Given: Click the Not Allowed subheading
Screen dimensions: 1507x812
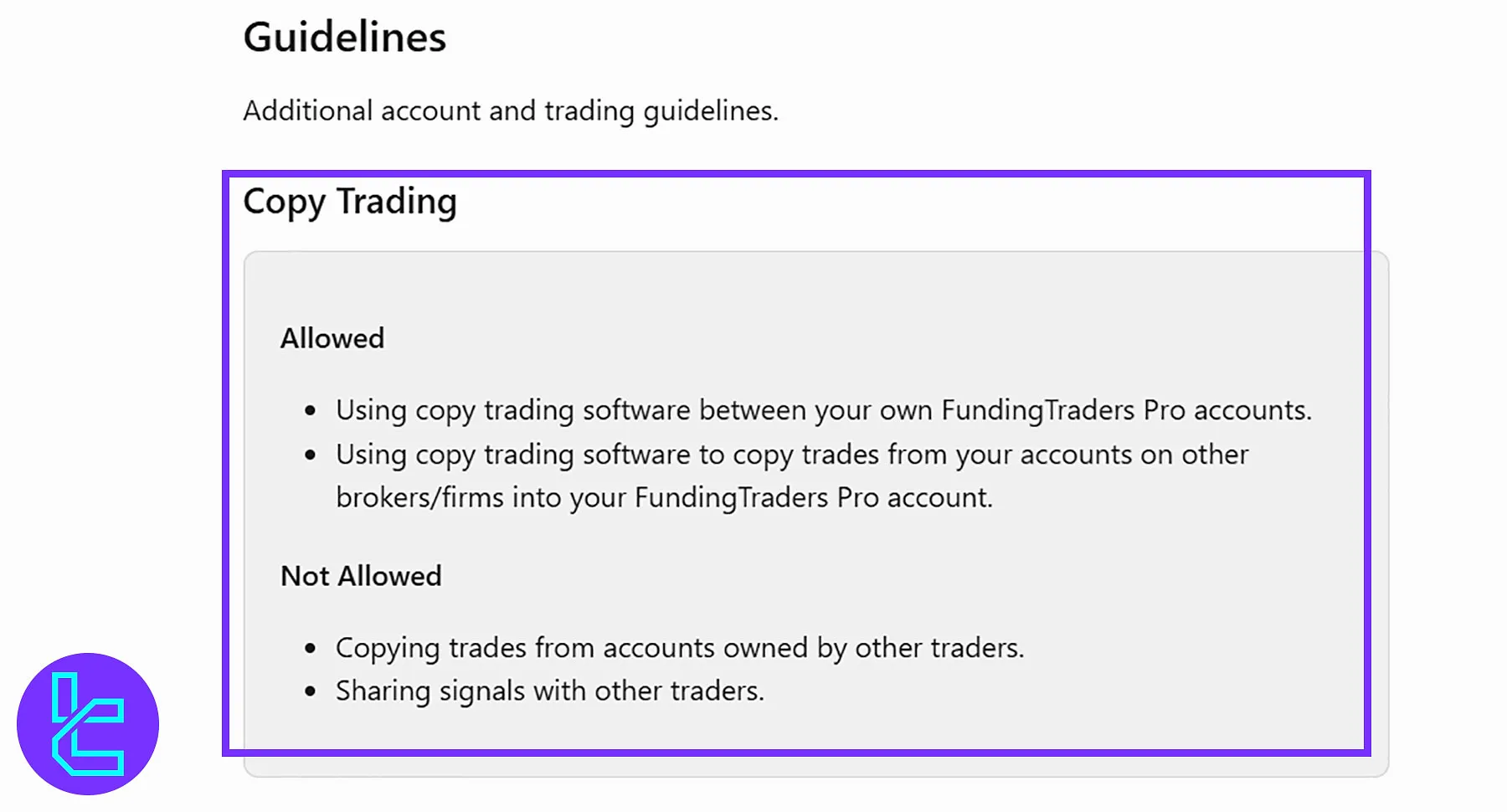Looking at the screenshot, I should pos(361,576).
